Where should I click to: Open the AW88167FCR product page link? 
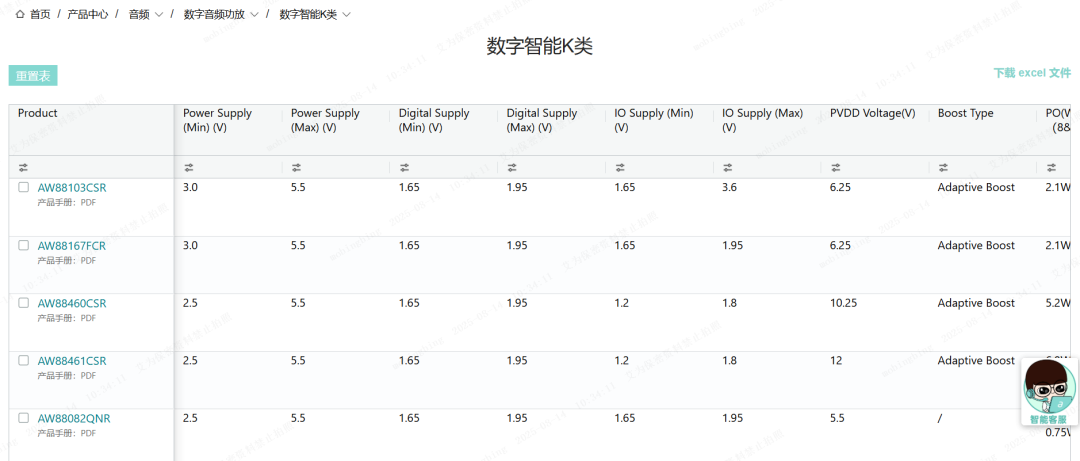point(71,246)
